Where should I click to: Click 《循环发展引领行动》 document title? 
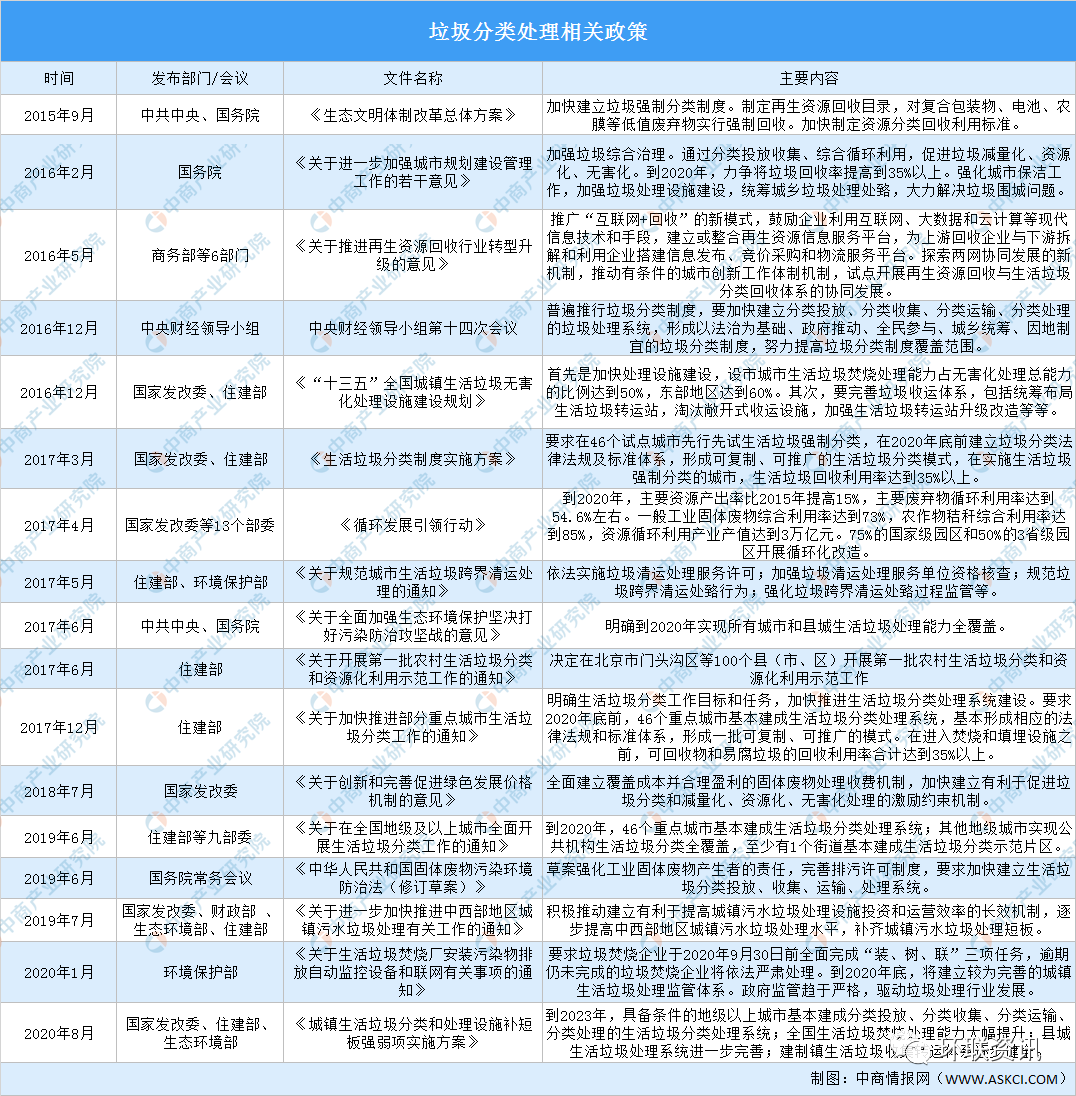(x=412, y=524)
